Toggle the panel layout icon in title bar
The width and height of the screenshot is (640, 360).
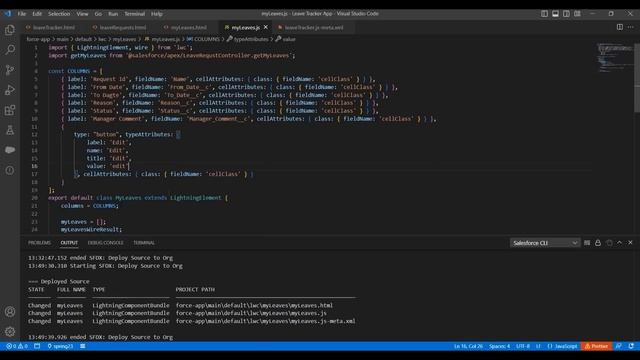(556, 13)
